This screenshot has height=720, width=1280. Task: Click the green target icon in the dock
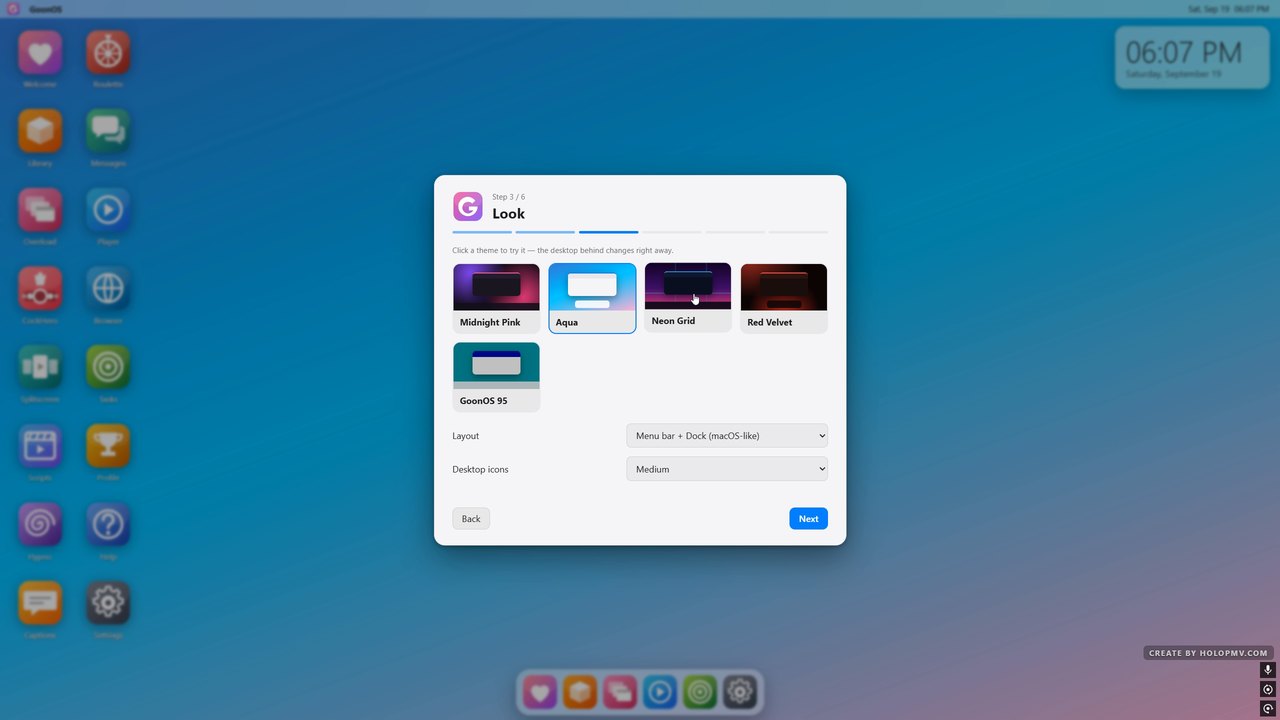[700, 692]
